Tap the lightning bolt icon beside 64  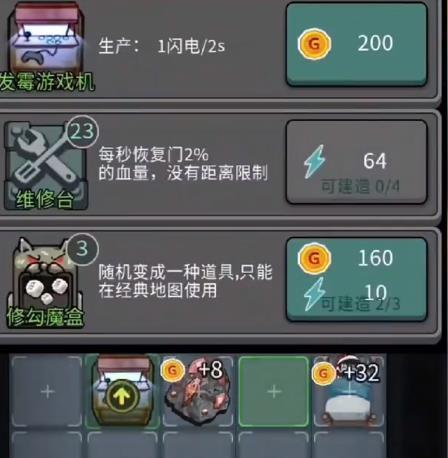[x=314, y=161]
